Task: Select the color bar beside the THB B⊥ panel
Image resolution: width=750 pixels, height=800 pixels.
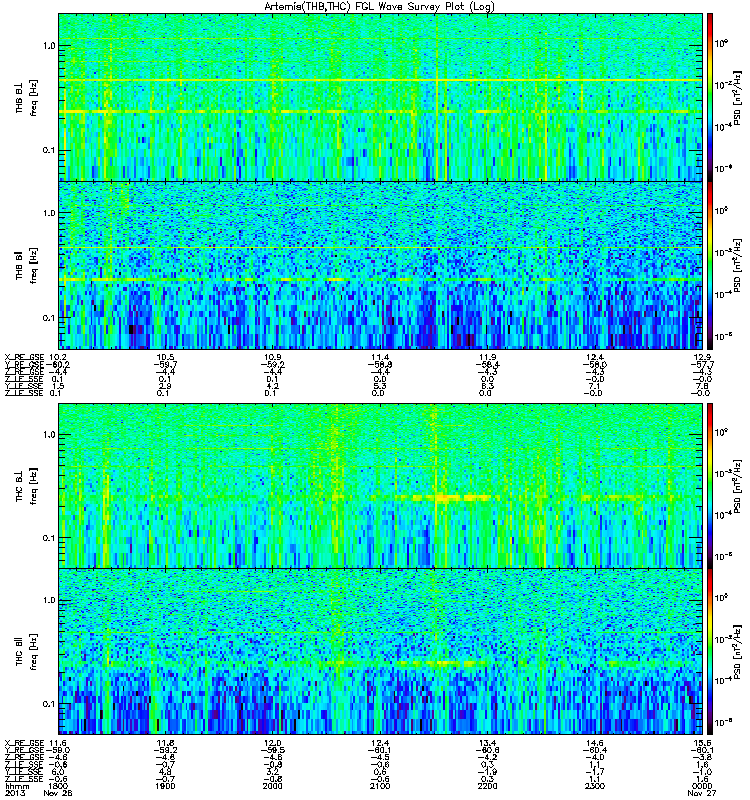Action: (x=710, y=97)
